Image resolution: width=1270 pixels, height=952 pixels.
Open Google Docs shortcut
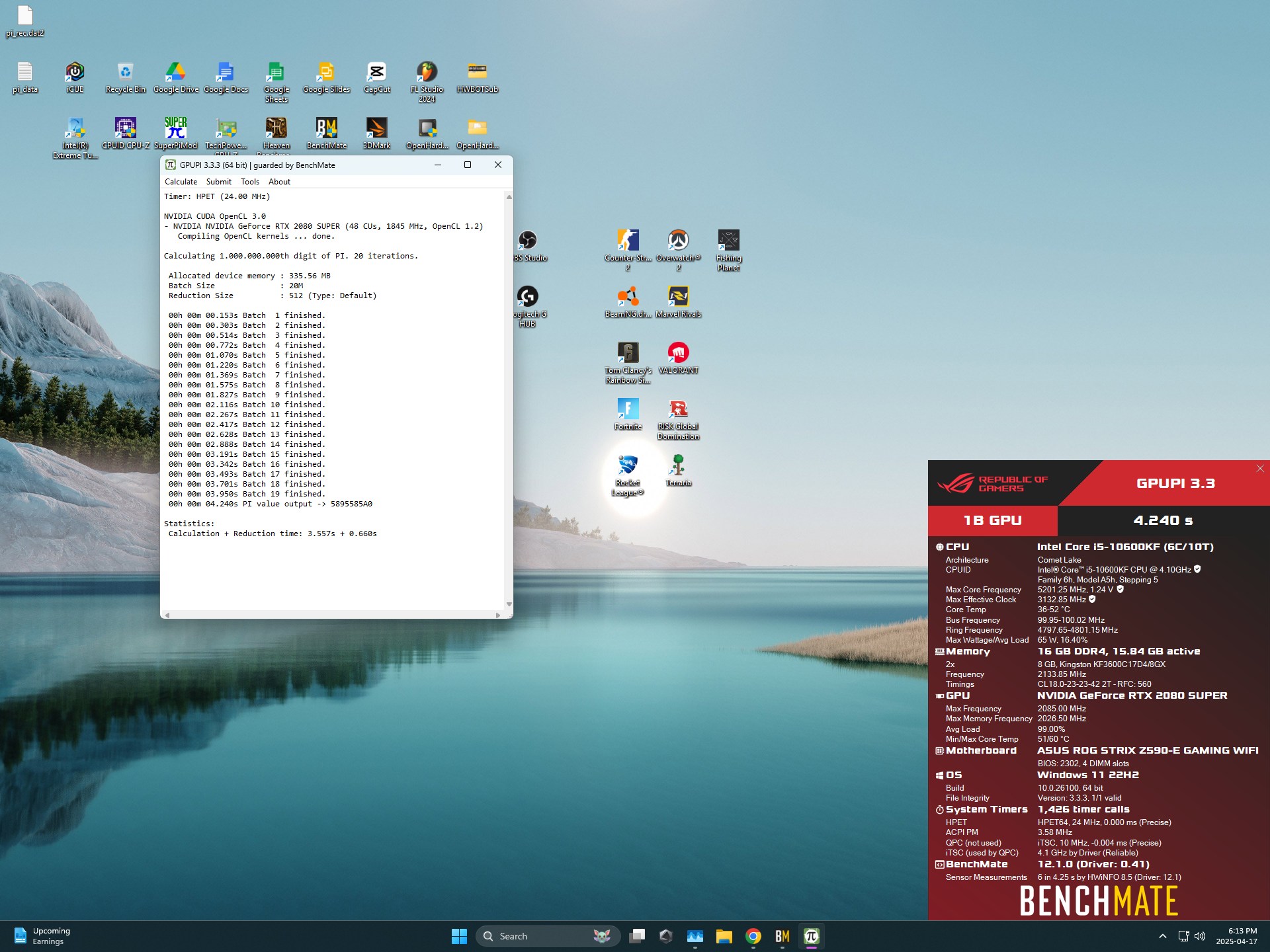226,77
